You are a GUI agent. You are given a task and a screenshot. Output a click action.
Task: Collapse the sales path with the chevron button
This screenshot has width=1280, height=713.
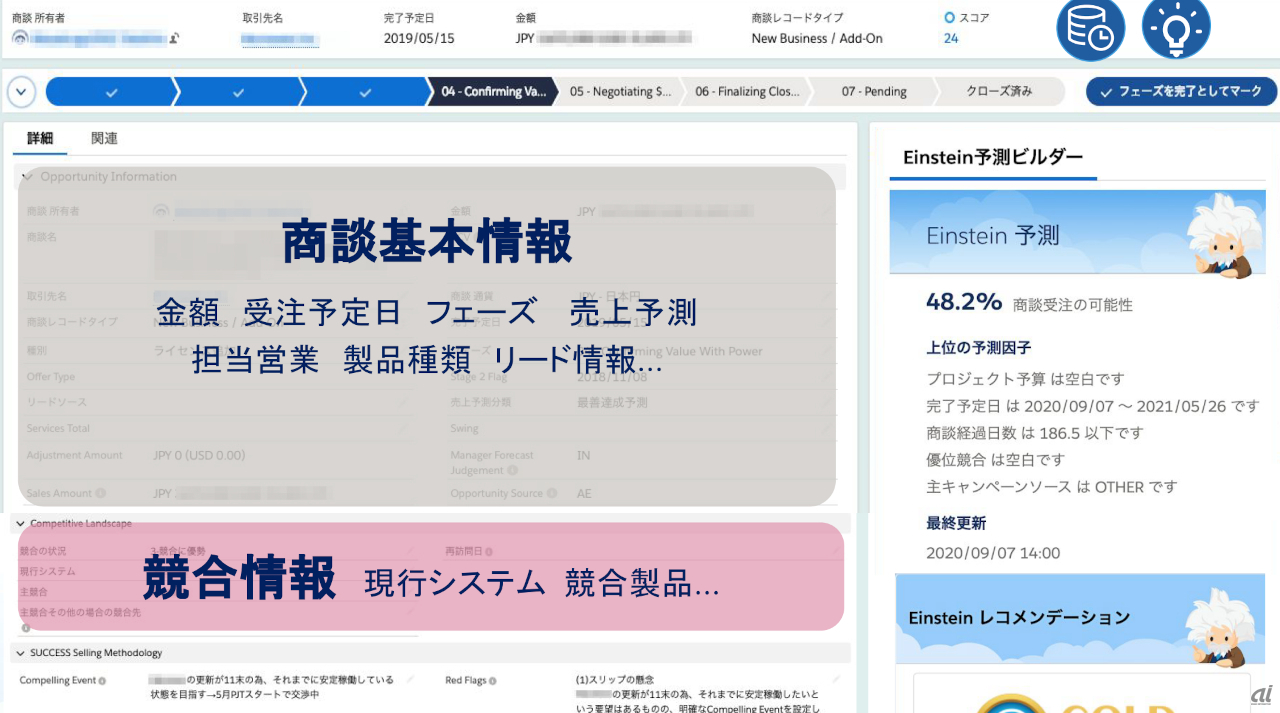click(x=22, y=92)
